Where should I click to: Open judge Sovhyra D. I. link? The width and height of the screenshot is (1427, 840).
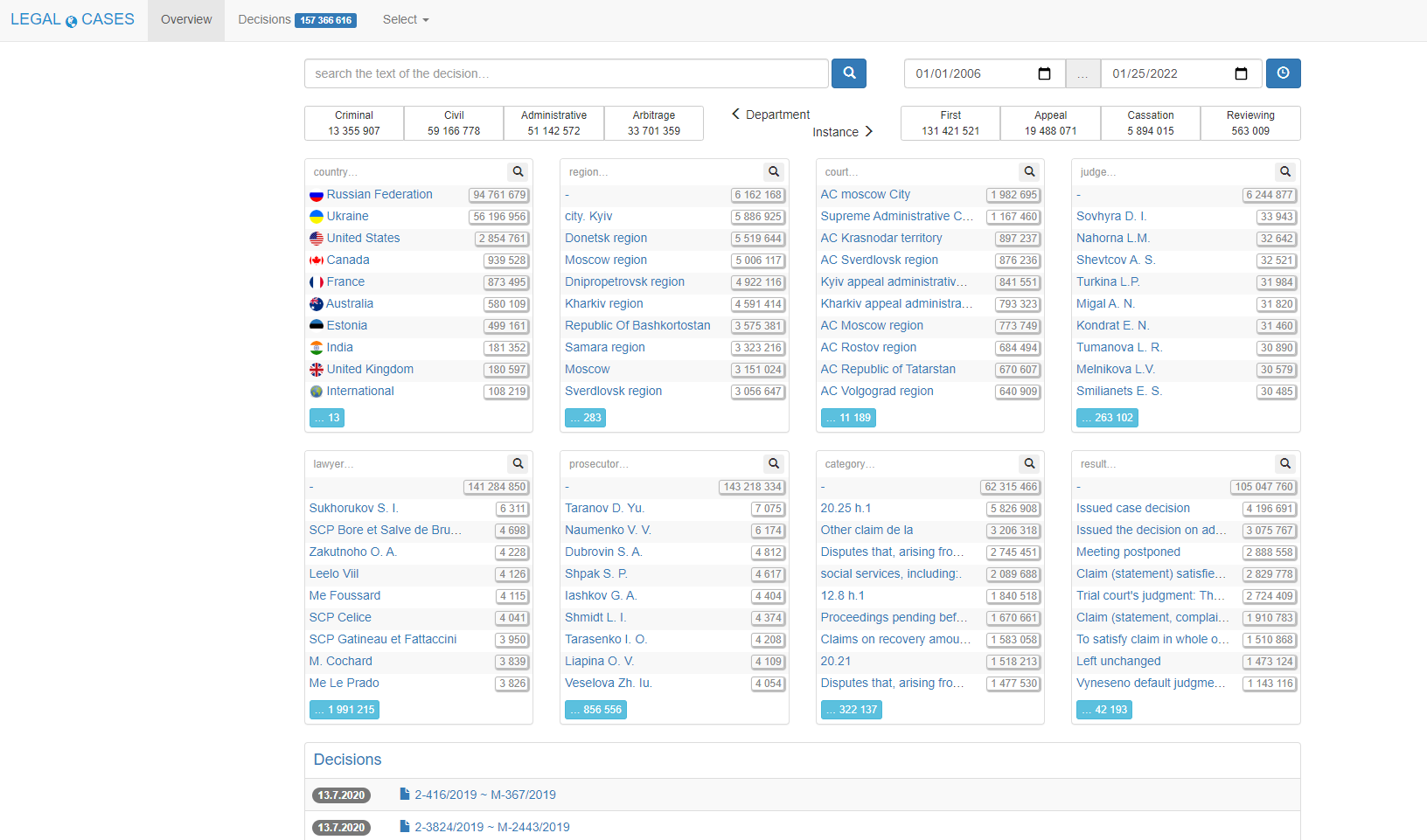point(1111,216)
